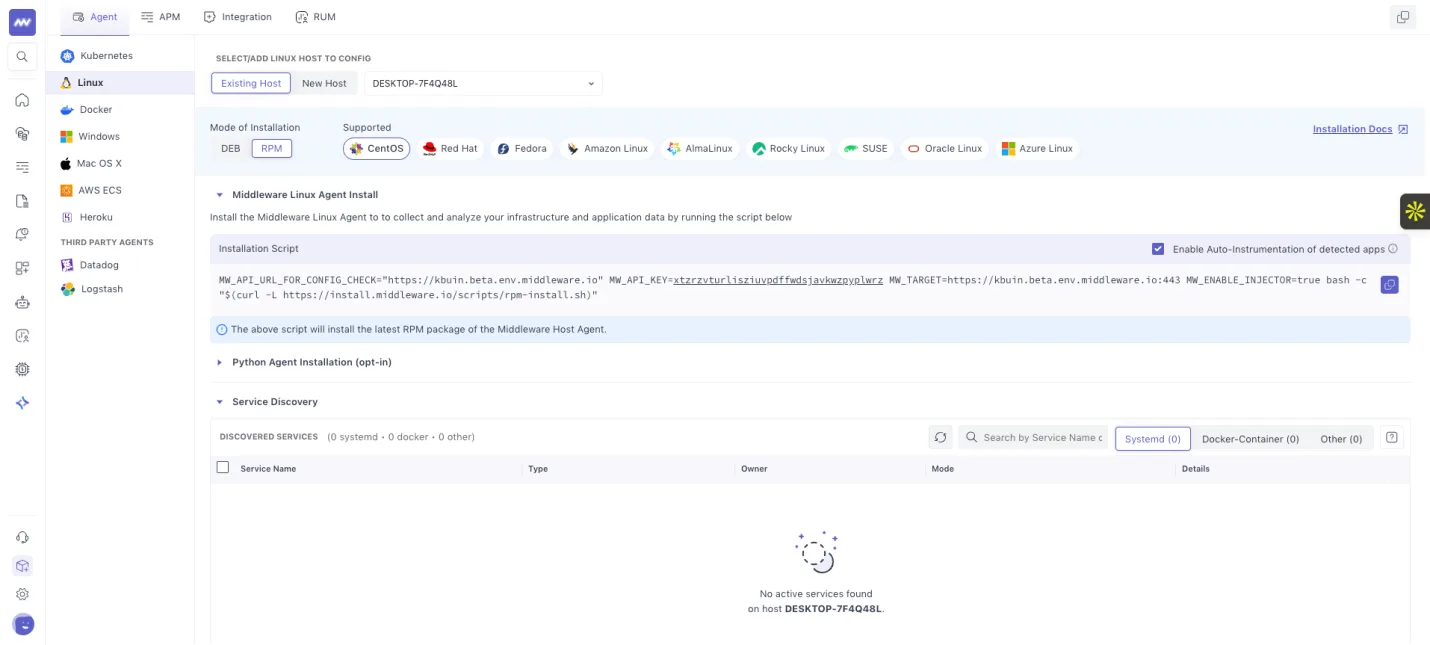
Task: Click the info icon beside Enable Auto-Instrumentation
Action: click(1393, 249)
